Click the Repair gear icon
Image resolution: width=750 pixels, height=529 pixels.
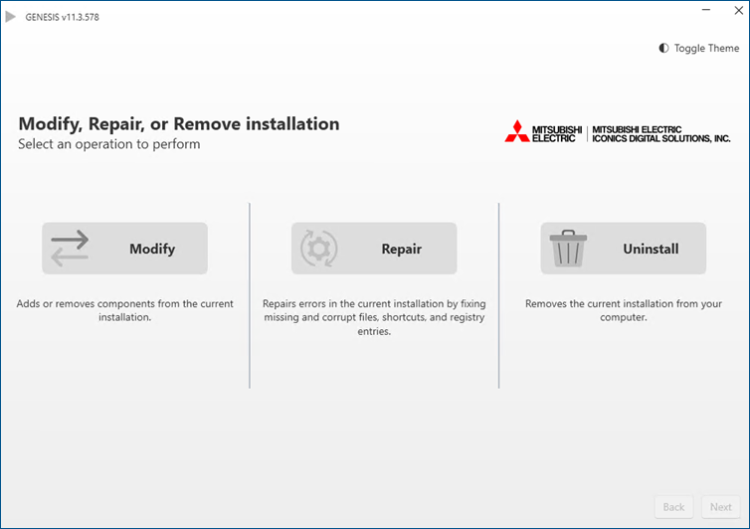(x=319, y=249)
